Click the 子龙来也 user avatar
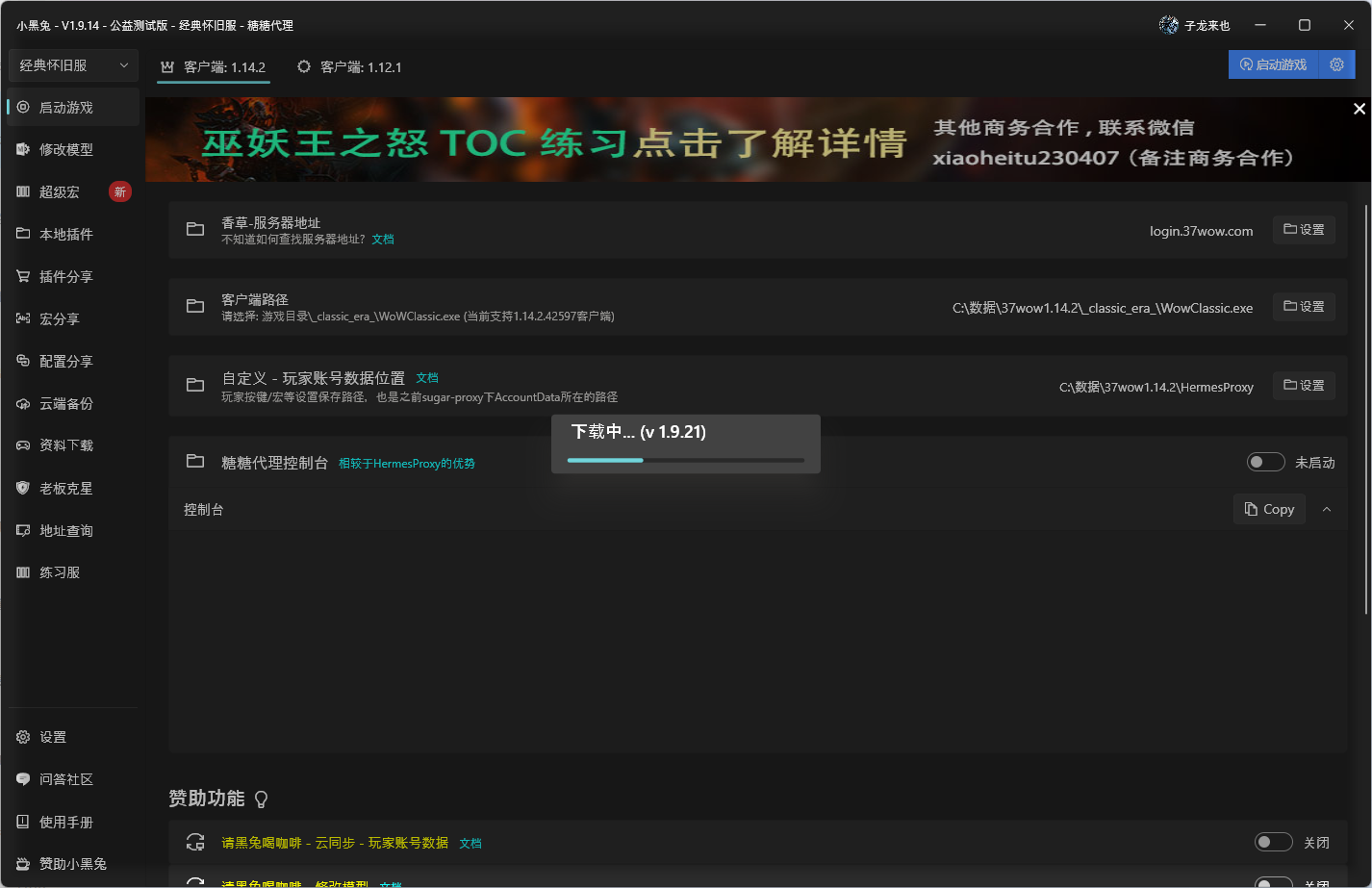This screenshot has width=1372, height=888. click(x=1169, y=25)
